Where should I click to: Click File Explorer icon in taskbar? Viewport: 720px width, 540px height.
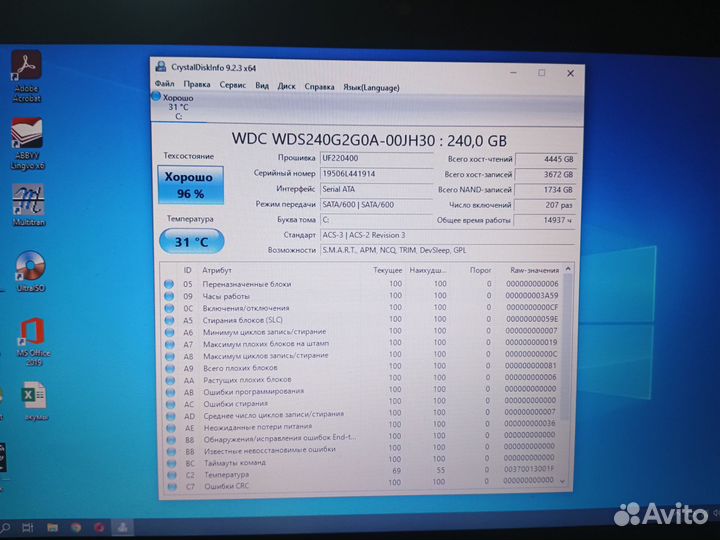click(53, 526)
